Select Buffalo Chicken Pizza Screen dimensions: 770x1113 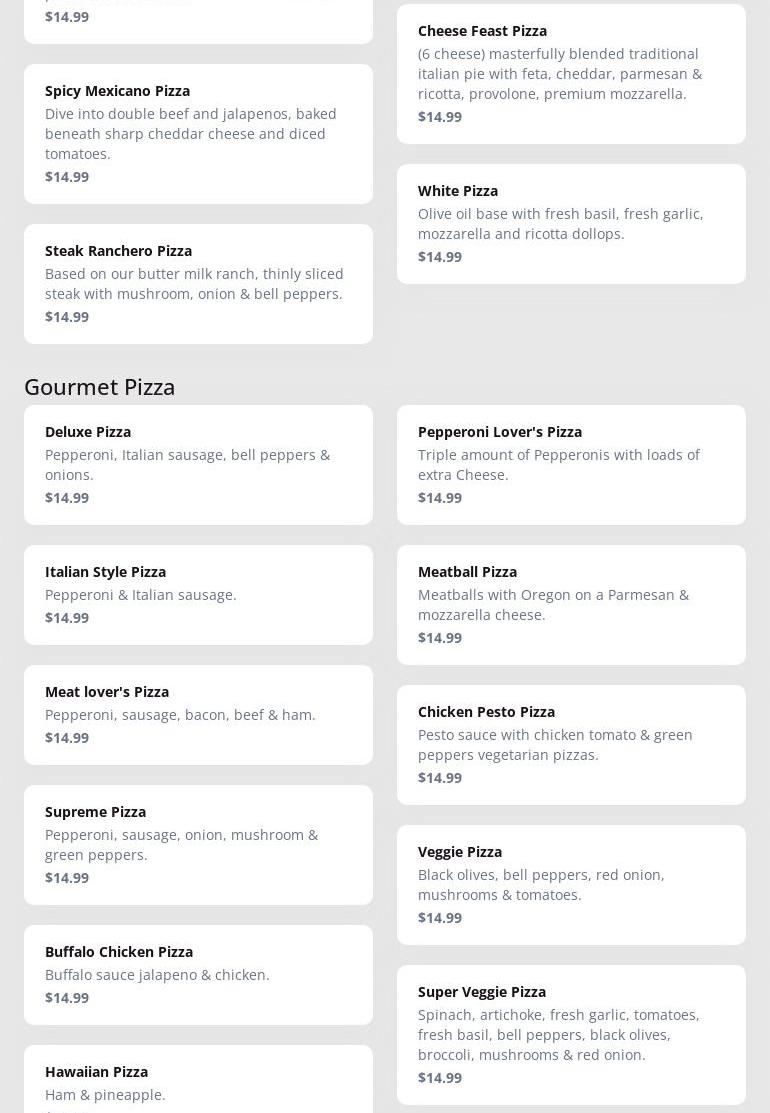pos(198,974)
